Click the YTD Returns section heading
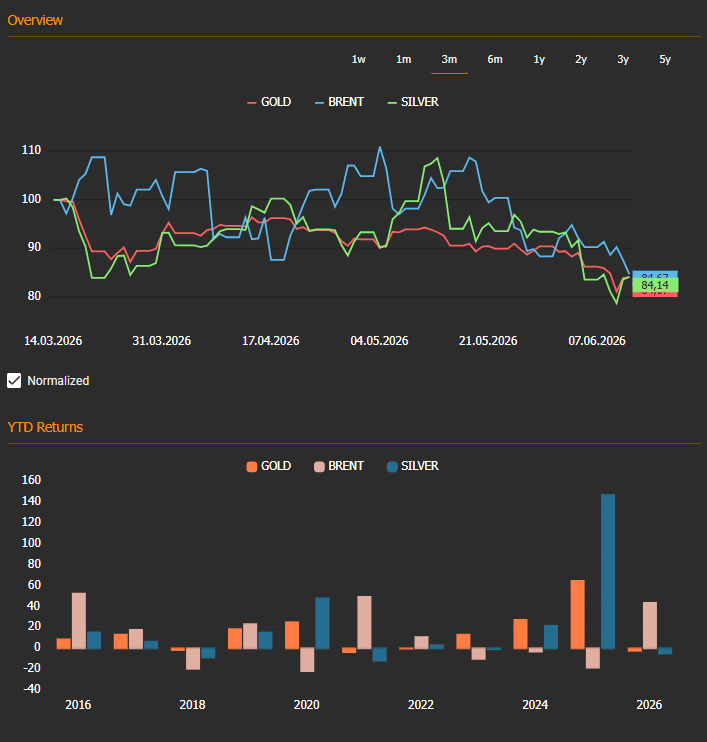This screenshot has height=742, width=707. (x=45, y=427)
